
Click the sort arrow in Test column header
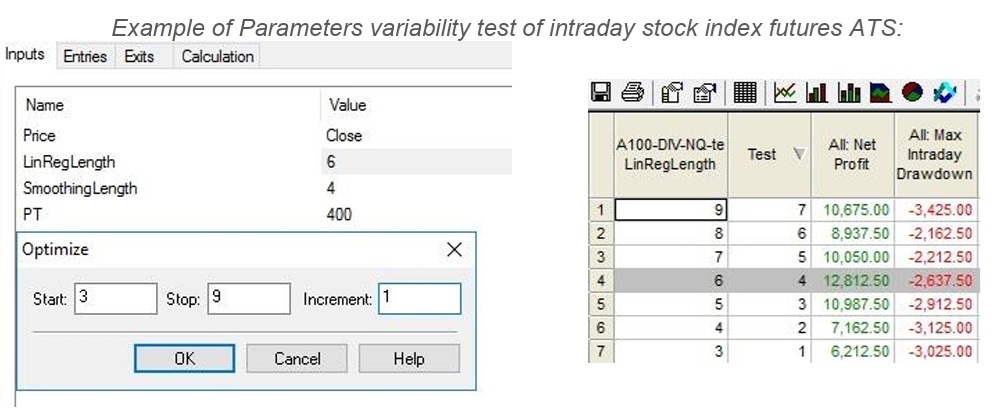[x=799, y=154]
